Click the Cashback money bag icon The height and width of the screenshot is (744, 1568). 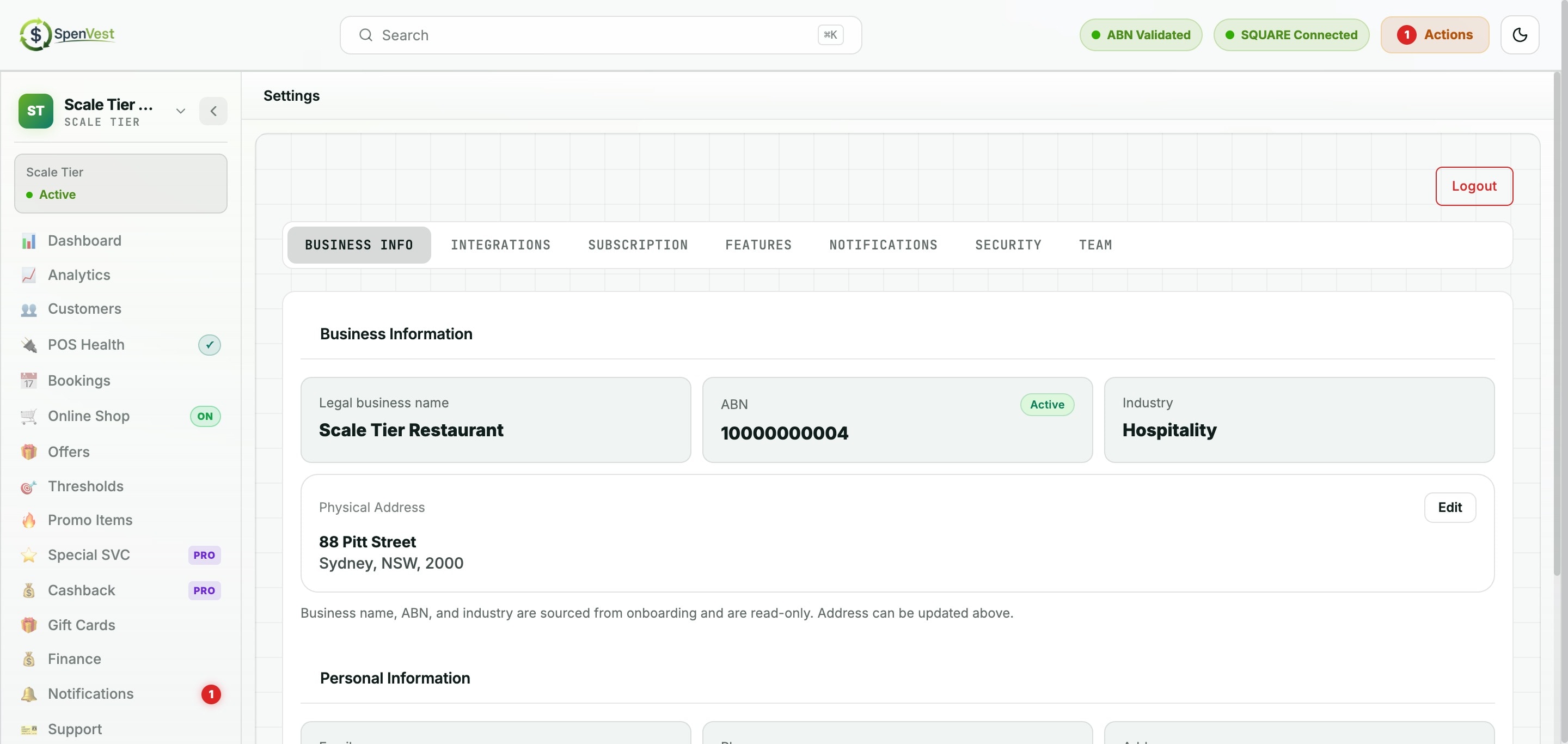click(29, 590)
